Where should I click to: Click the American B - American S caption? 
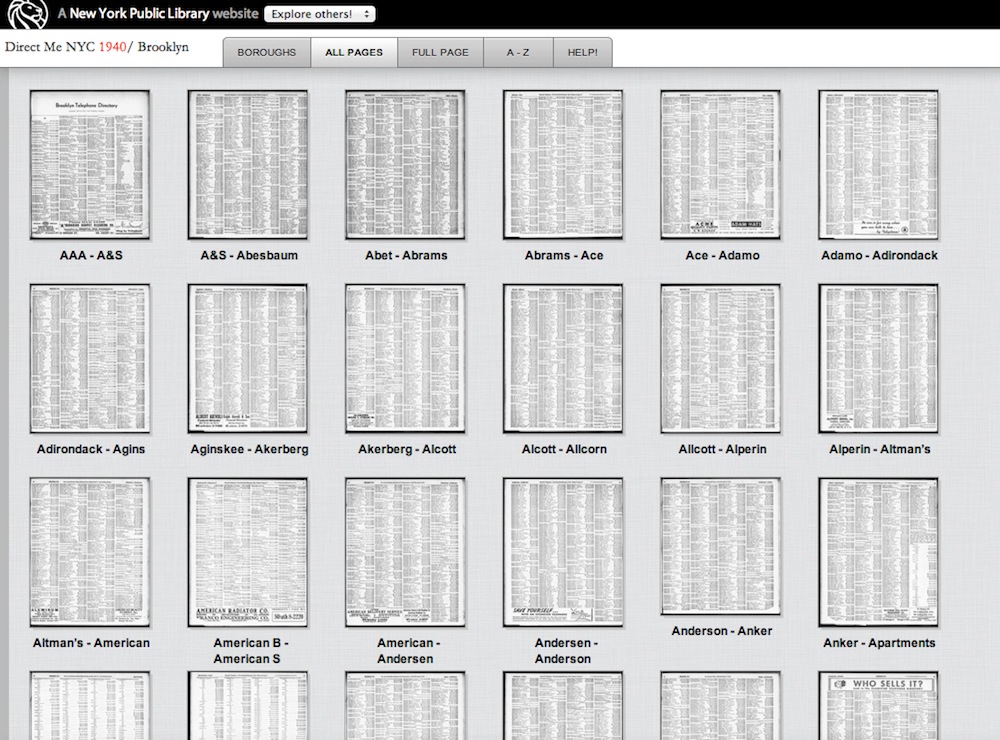coord(249,651)
